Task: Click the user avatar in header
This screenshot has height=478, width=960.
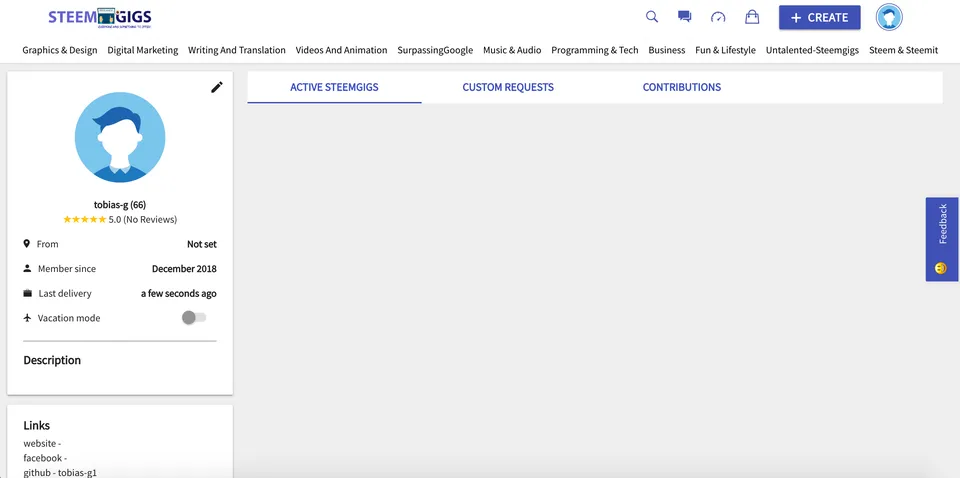Action: point(889,17)
